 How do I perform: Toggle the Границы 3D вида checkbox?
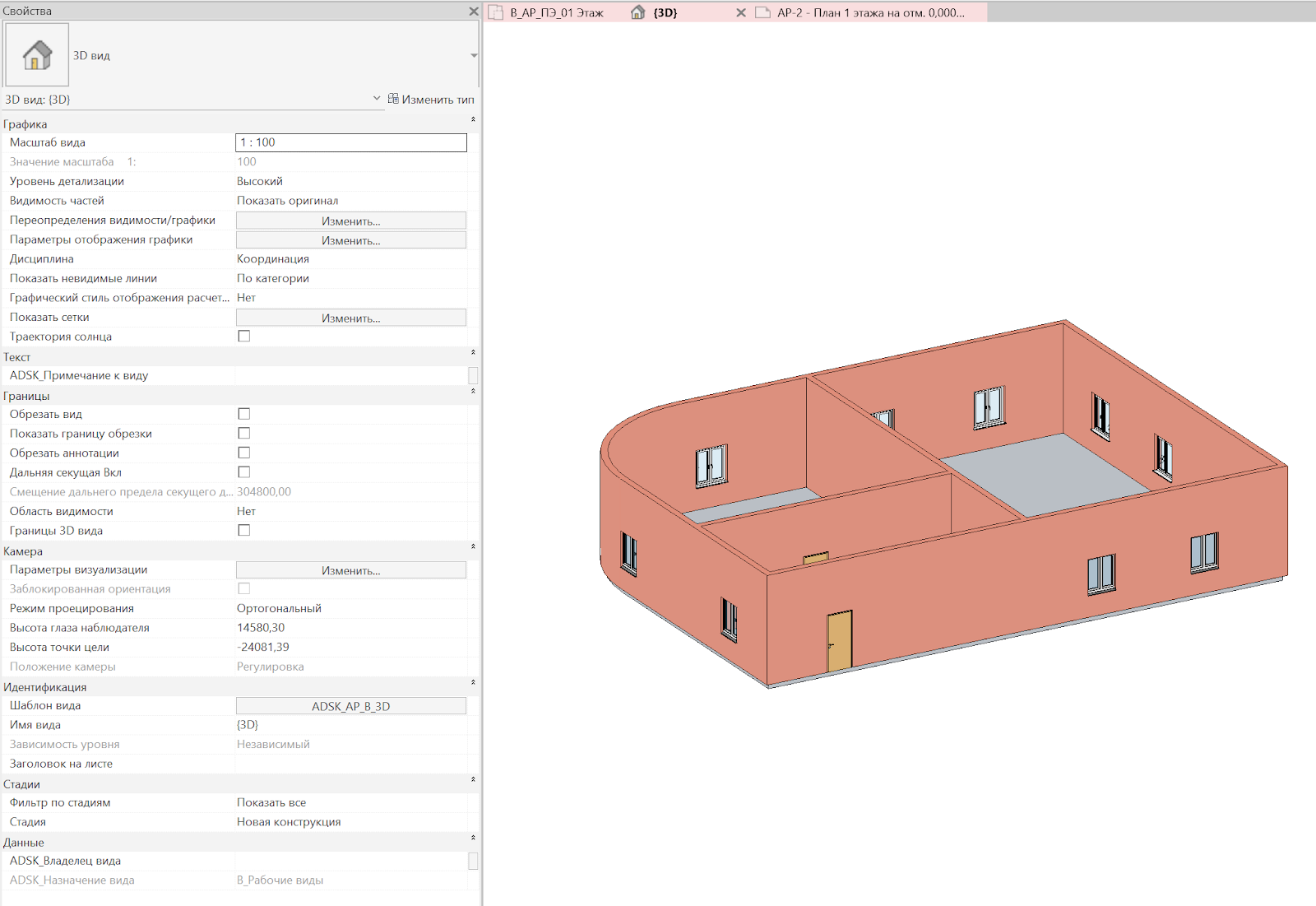click(244, 531)
